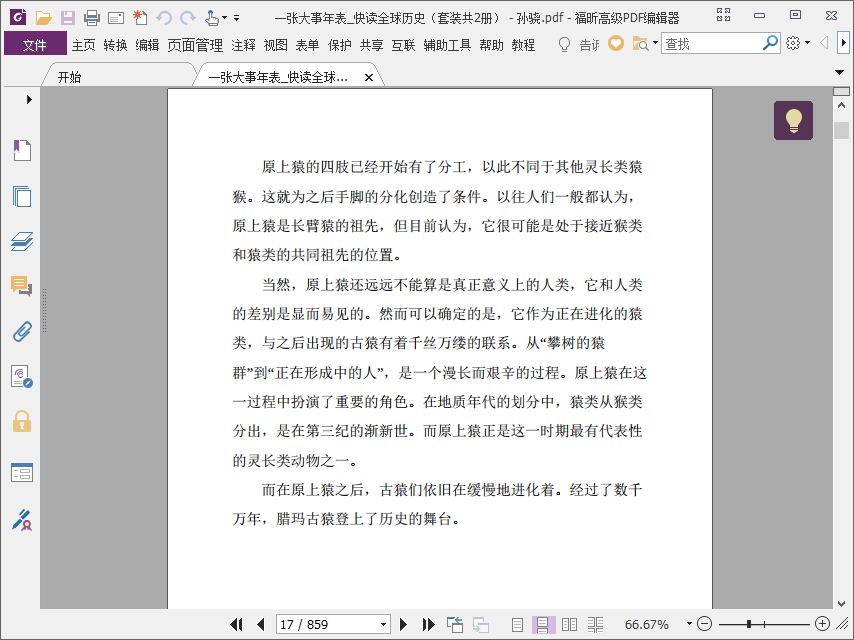The image size is (854, 640).
Task: Open the hand tool dropdown arrow
Action: tap(224, 18)
